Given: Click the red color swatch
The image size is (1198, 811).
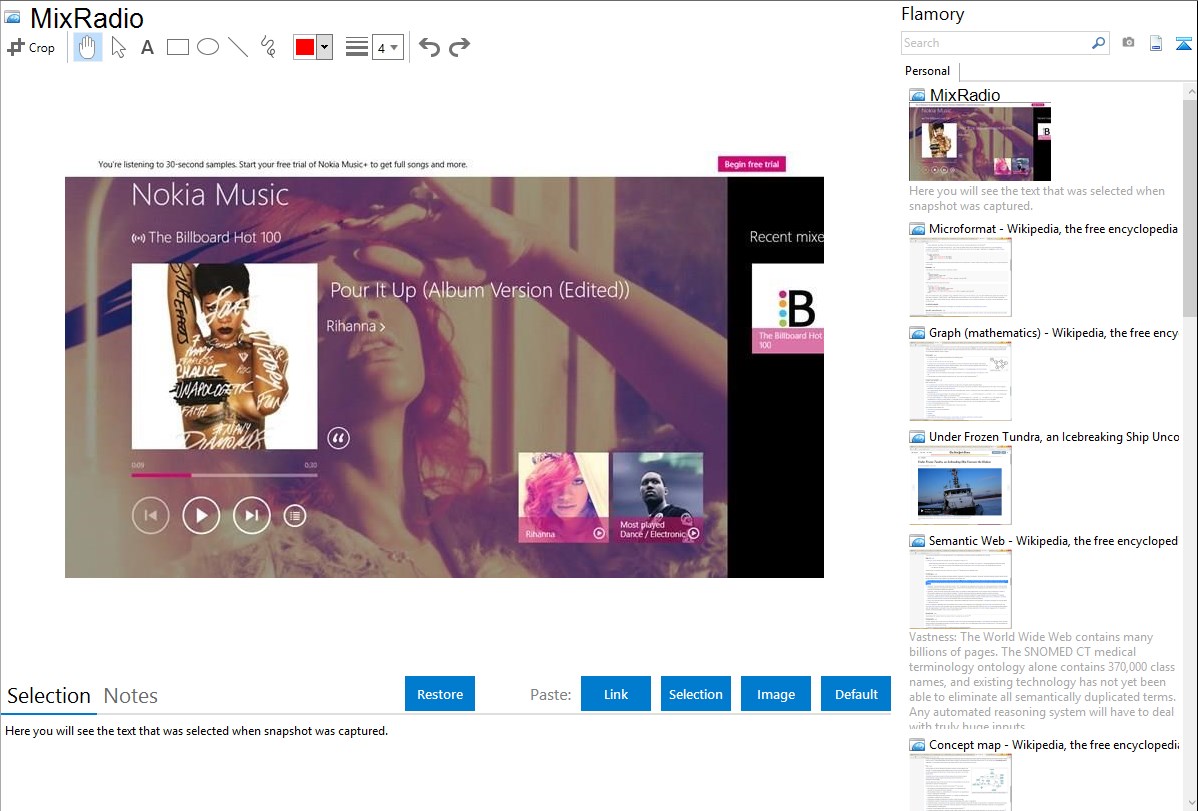Looking at the screenshot, I should pyautogui.click(x=305, y=47).
